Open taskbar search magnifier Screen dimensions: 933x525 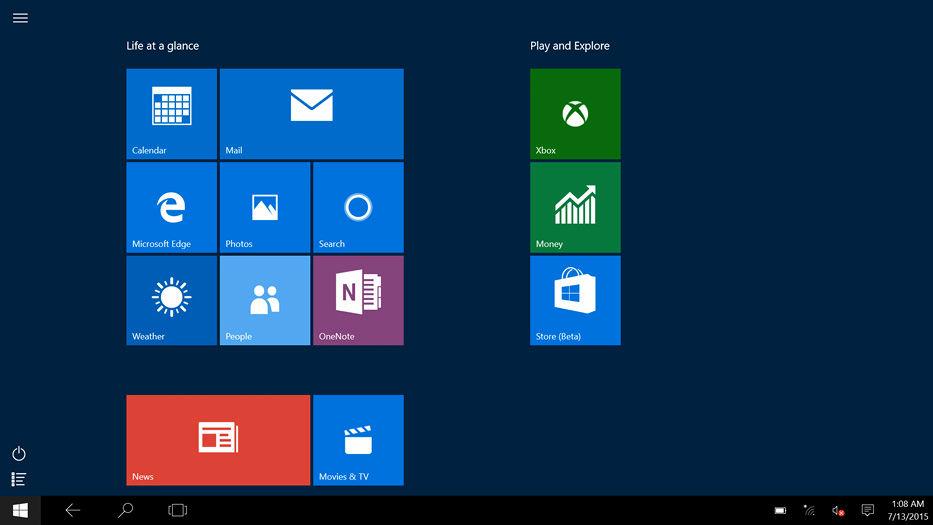[125, 510]
